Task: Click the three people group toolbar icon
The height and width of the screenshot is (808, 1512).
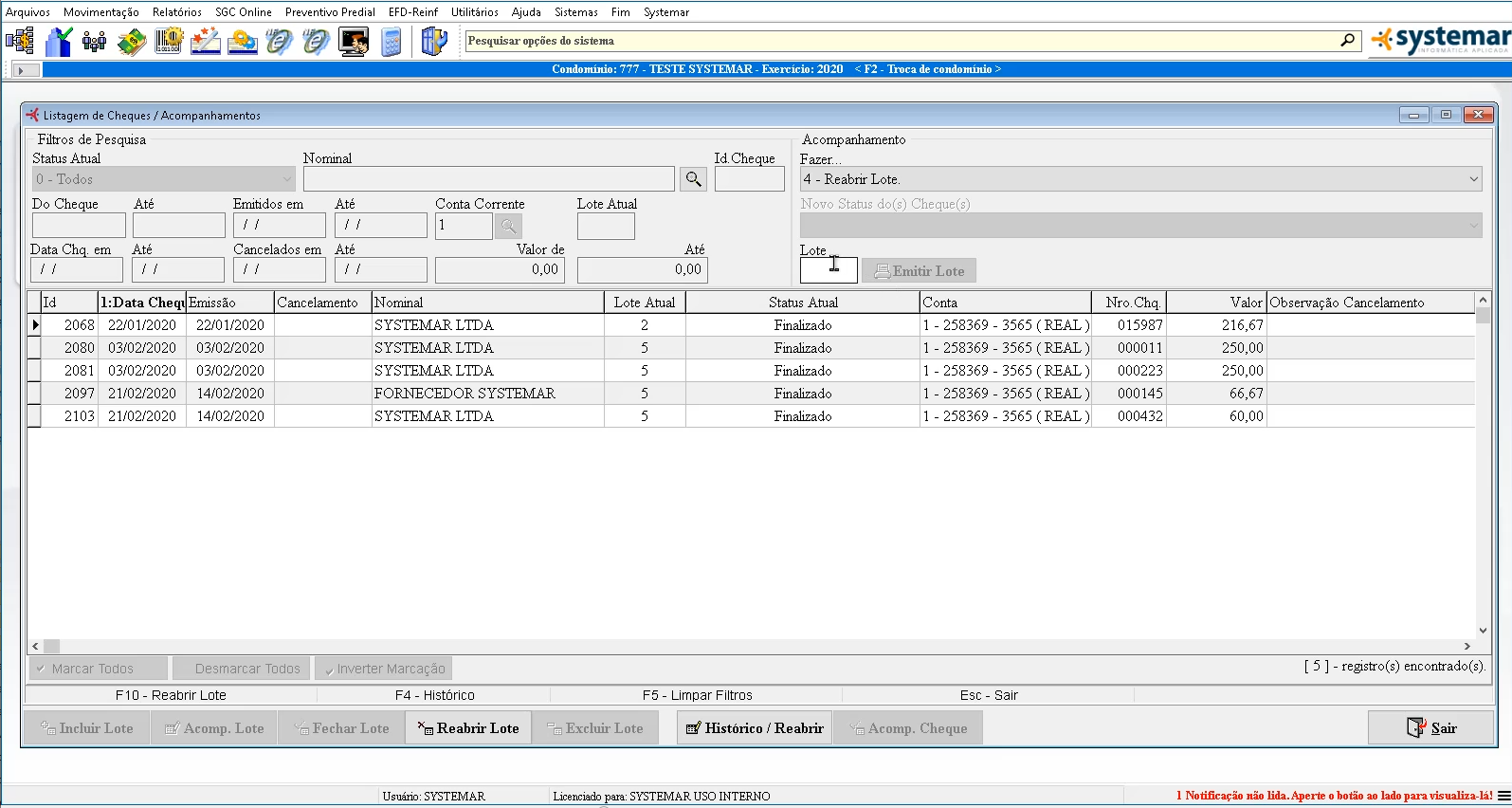Action: [94, 42]
